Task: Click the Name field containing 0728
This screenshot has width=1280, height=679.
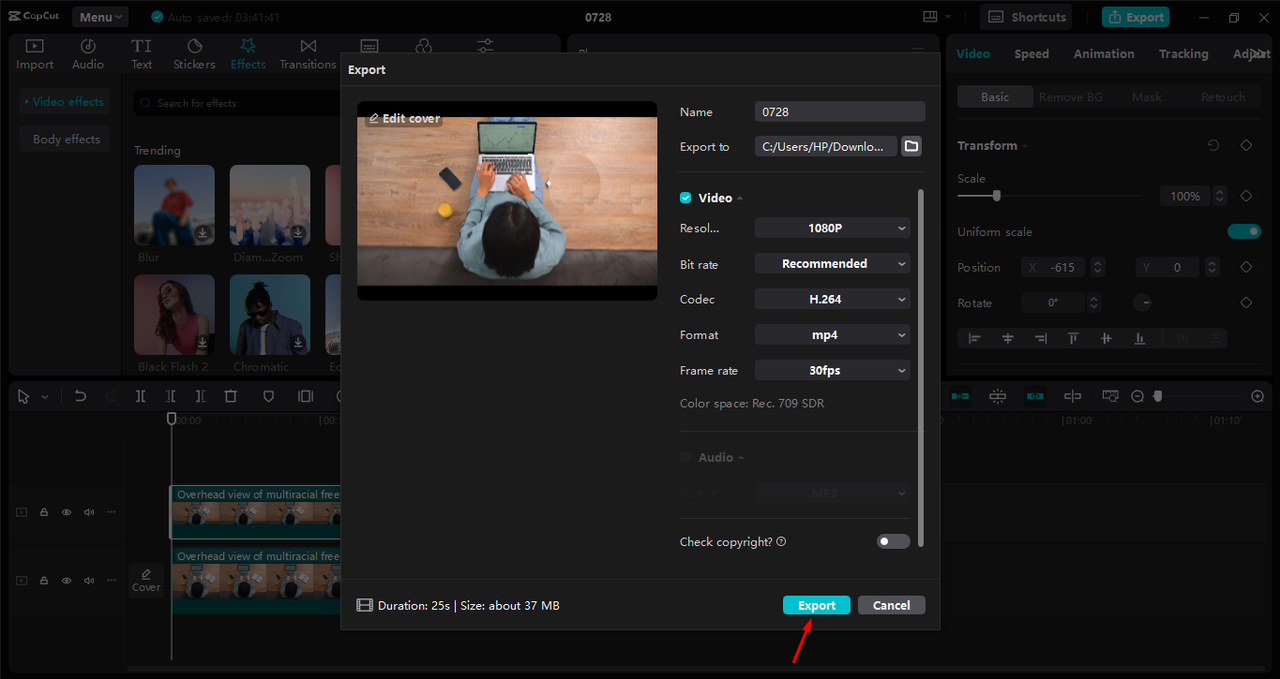Action: pos(840,112)
